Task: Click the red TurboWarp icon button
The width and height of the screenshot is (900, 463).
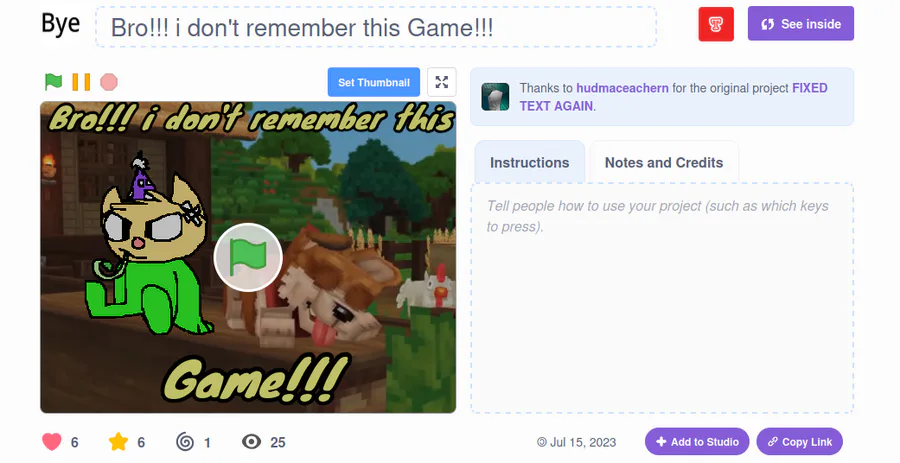Action: (x=716, y=24)
